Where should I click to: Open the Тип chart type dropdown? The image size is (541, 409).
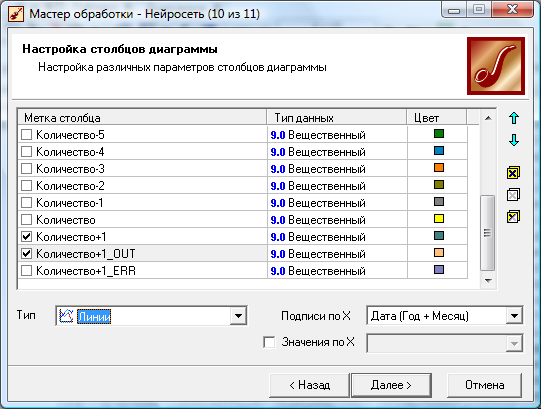(238, 316)
